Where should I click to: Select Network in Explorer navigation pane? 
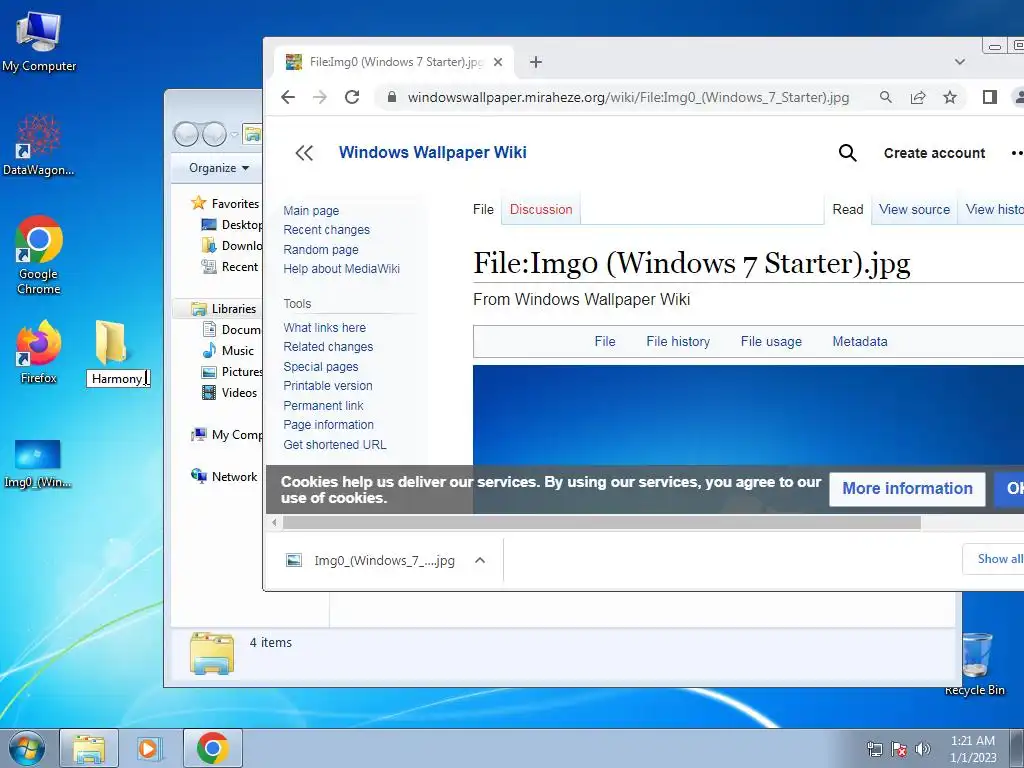[x=224, y=477]
